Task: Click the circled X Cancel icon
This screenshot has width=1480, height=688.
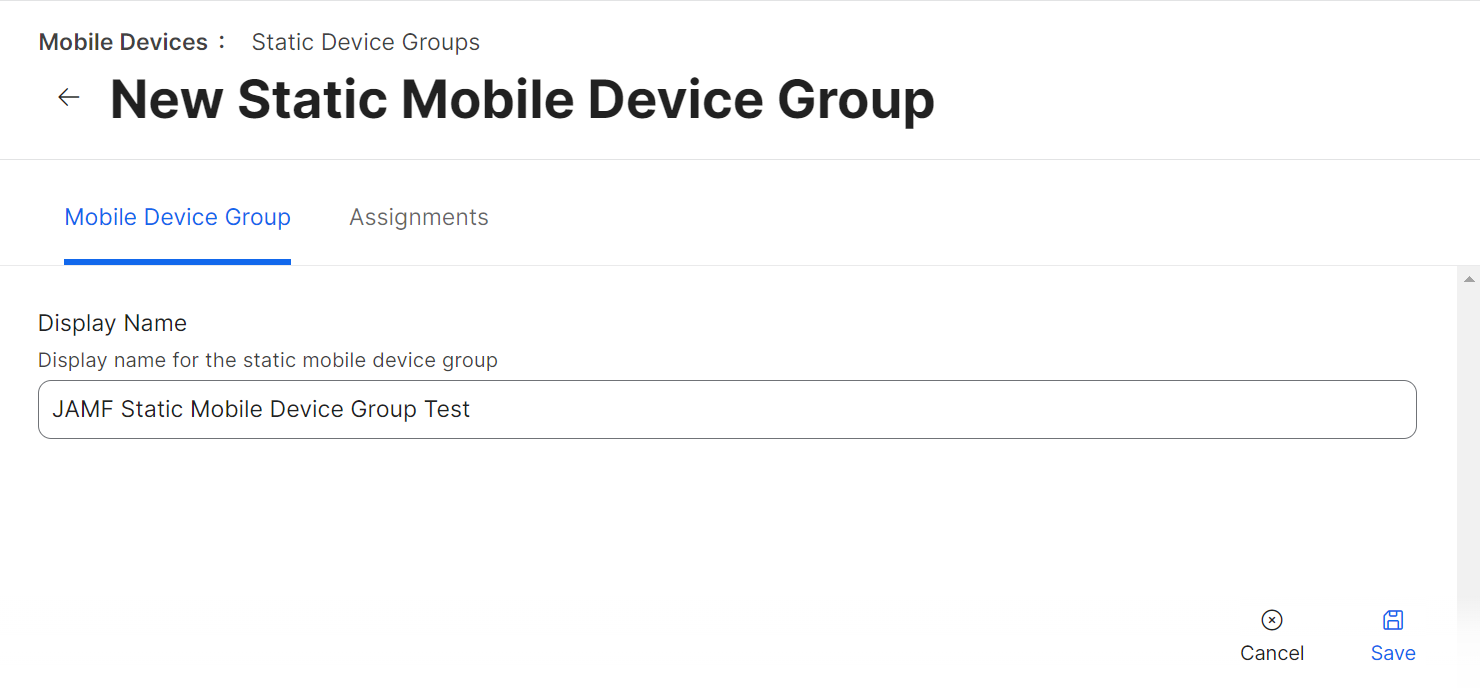Action: (x=1272, y=620)
